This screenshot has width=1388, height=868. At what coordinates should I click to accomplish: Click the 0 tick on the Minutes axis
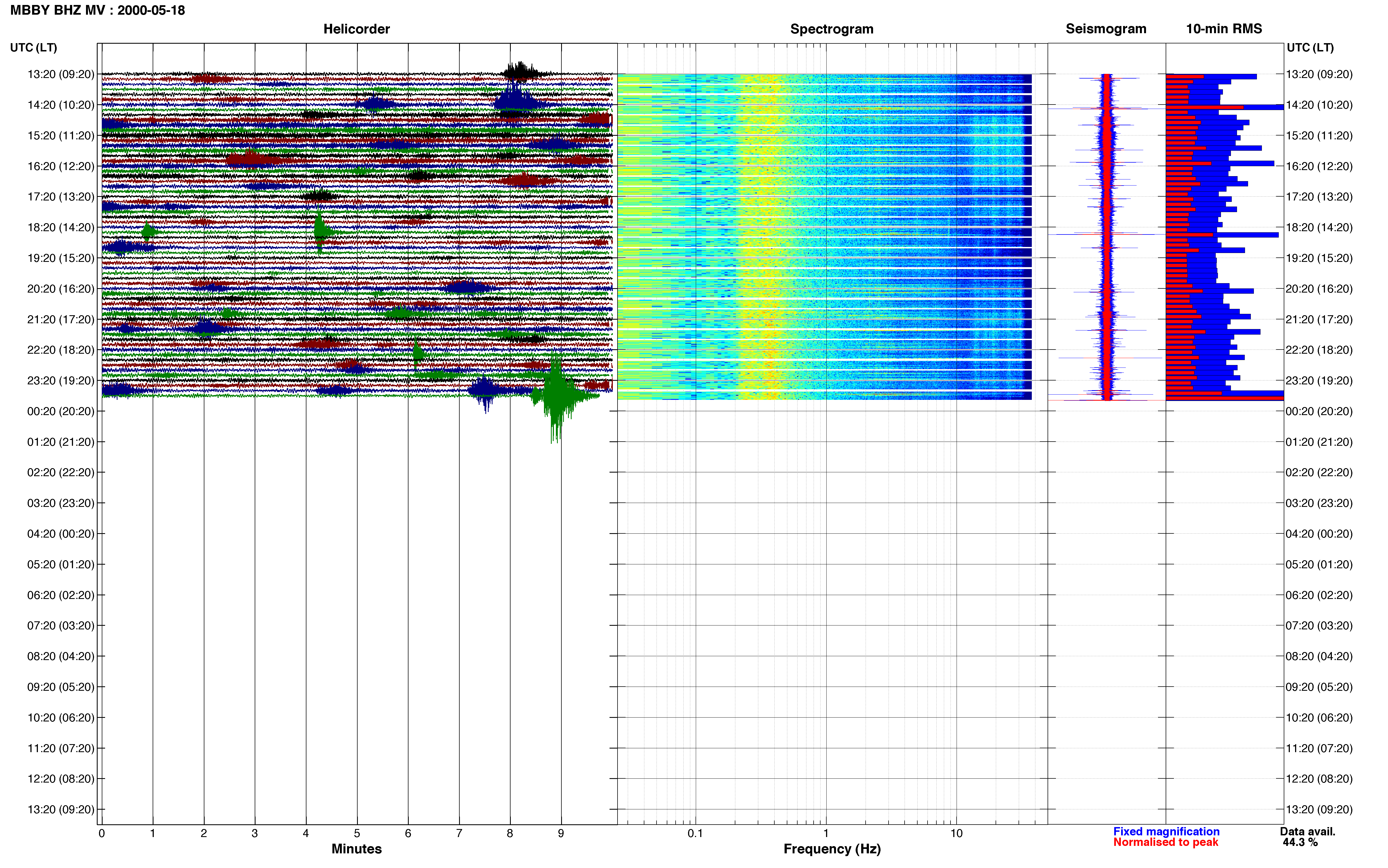point(101,833)
